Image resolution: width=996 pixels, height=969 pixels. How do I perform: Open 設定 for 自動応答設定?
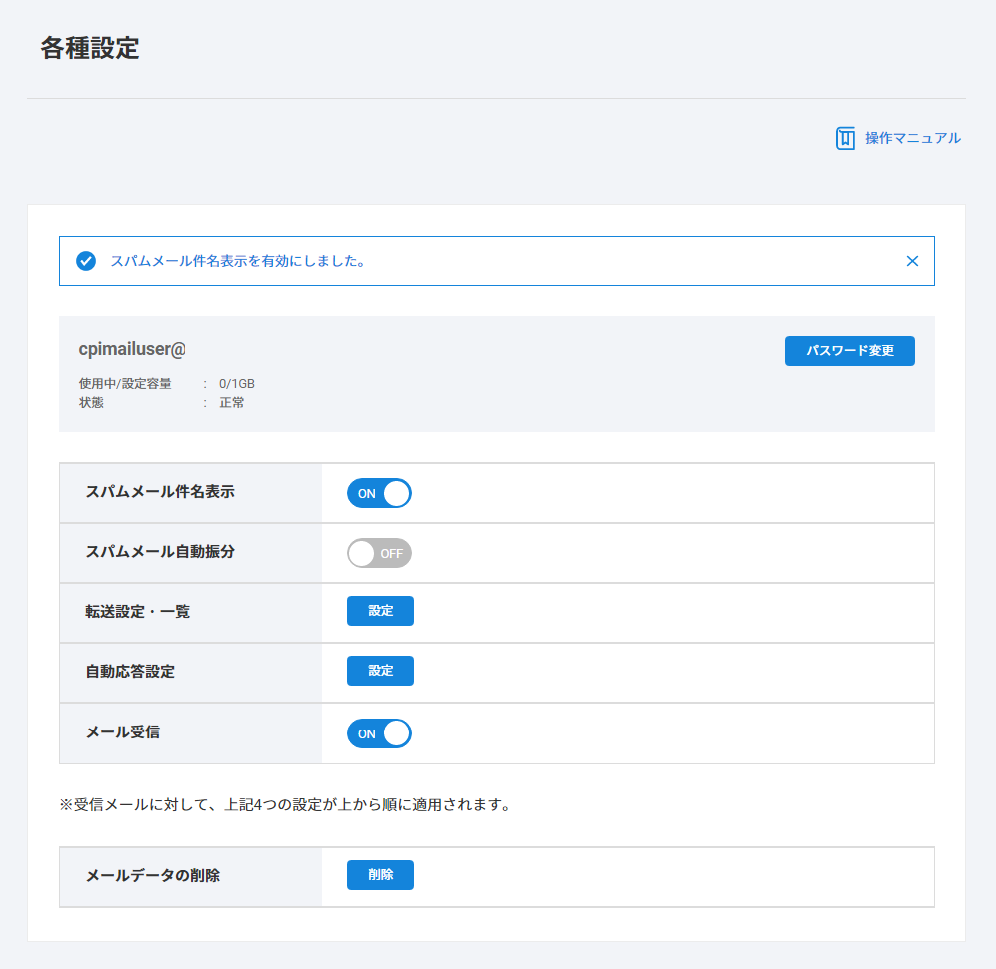coord(380,671)
